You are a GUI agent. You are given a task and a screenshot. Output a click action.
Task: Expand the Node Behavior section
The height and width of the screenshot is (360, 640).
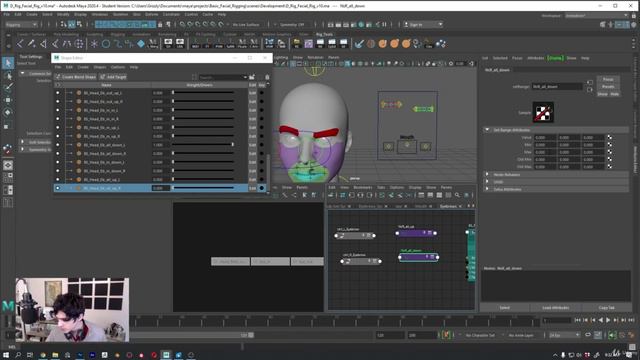(487, 174)
